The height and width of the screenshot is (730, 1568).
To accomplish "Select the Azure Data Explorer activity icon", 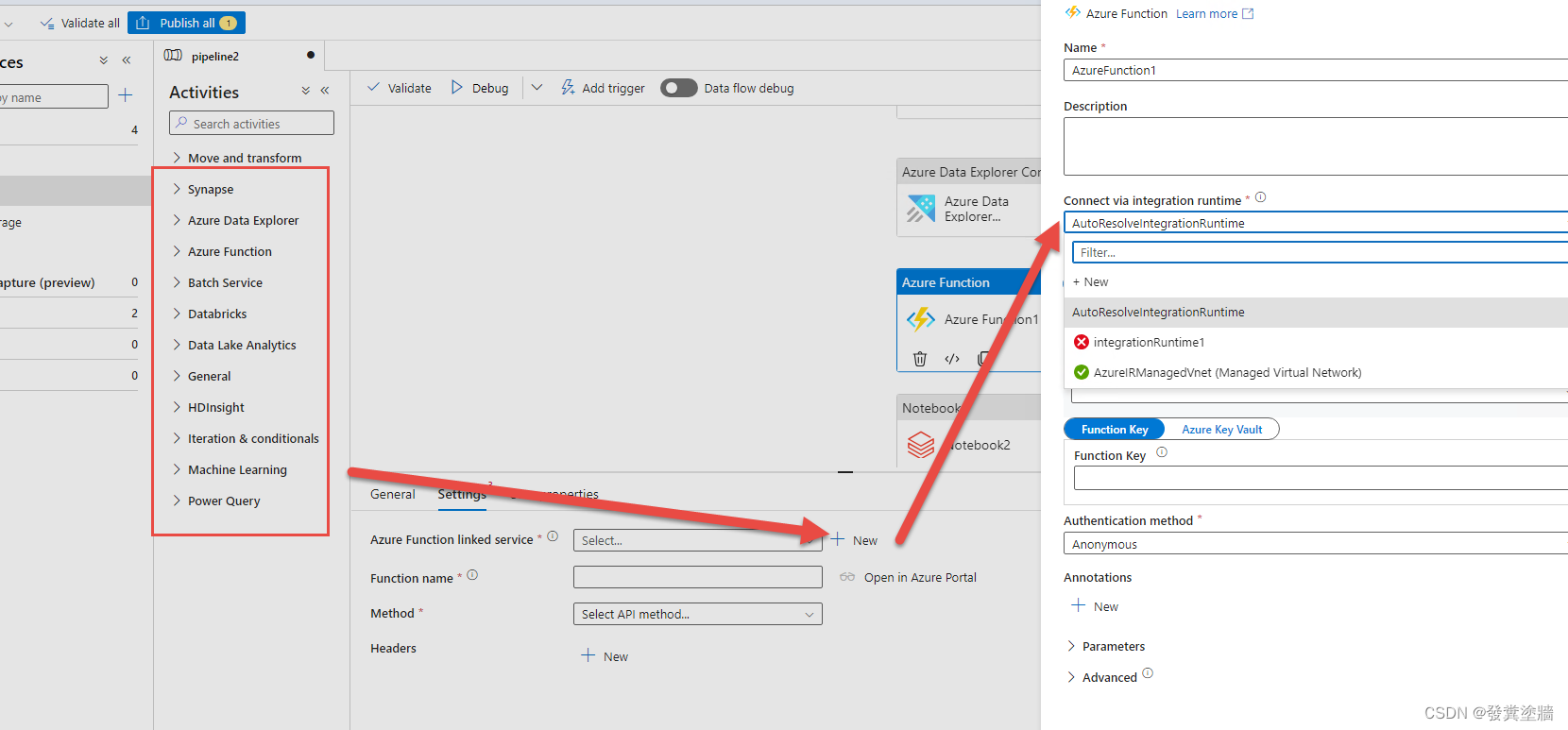I will tap(921, 208).
